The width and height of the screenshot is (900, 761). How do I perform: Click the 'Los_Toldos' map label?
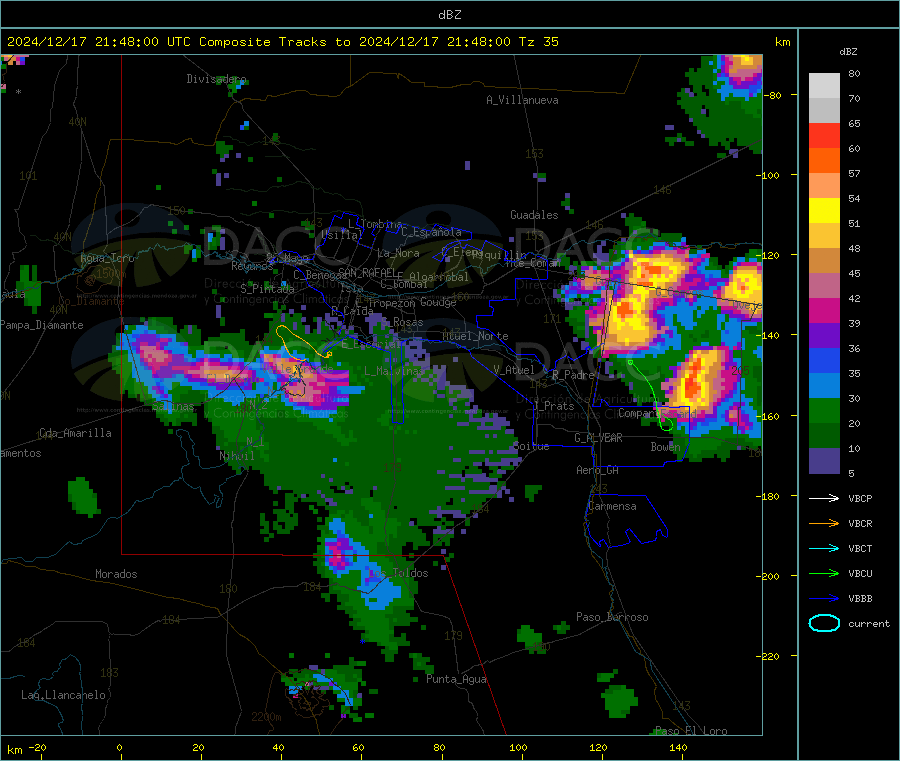pos(398,573)
